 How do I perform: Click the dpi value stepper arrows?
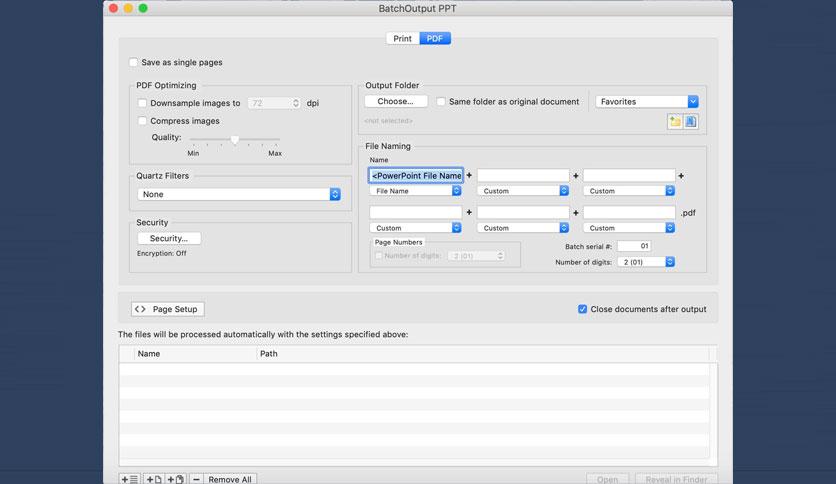pos(296,103)
